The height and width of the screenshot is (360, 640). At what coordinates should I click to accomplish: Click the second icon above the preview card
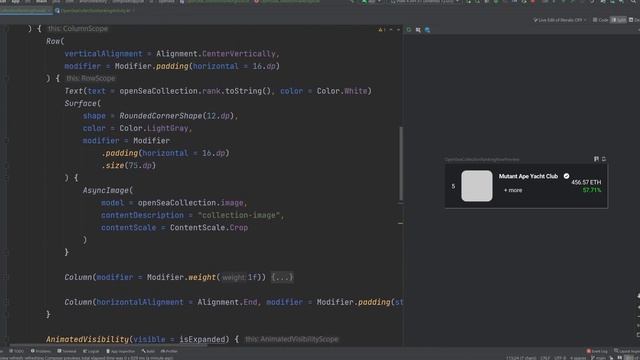point(604,159)
